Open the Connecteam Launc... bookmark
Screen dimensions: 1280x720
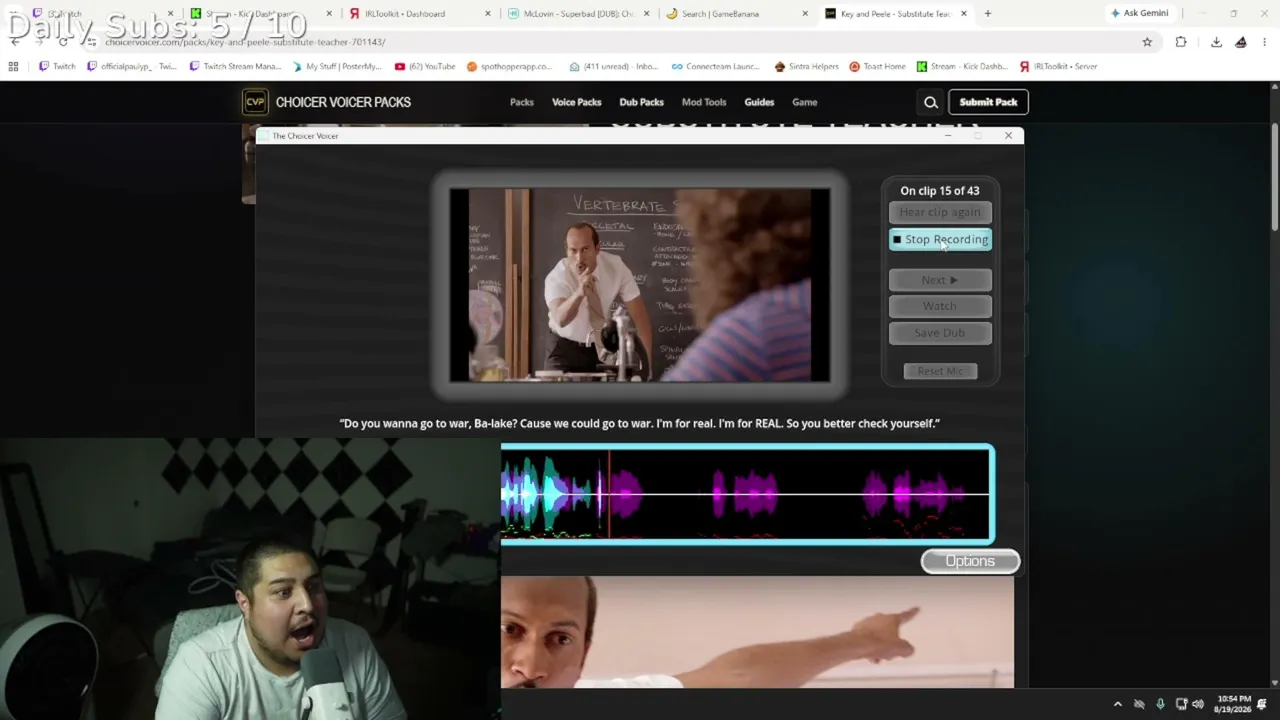pos(715,66)
